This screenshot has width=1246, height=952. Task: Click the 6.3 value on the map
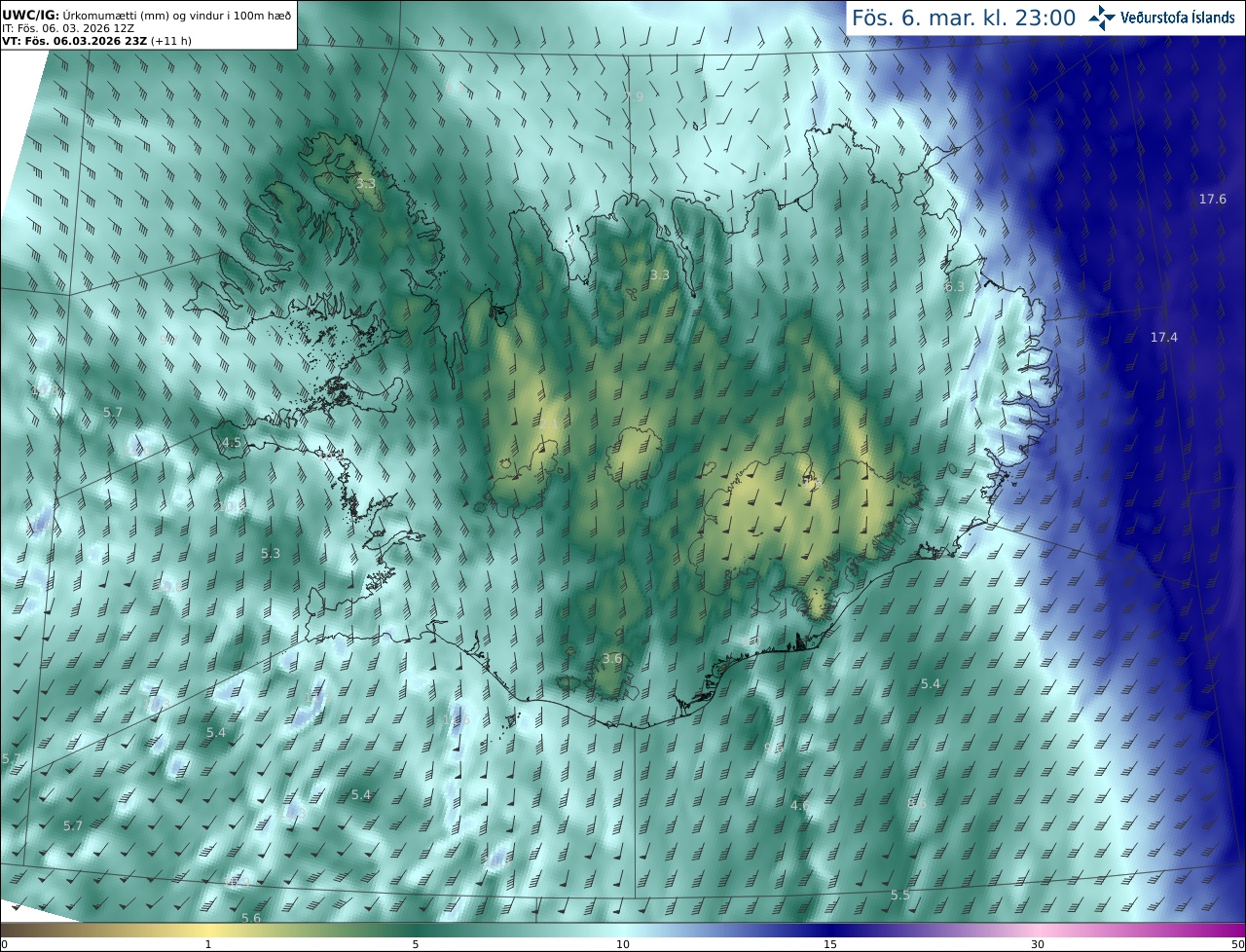(954, 286)
